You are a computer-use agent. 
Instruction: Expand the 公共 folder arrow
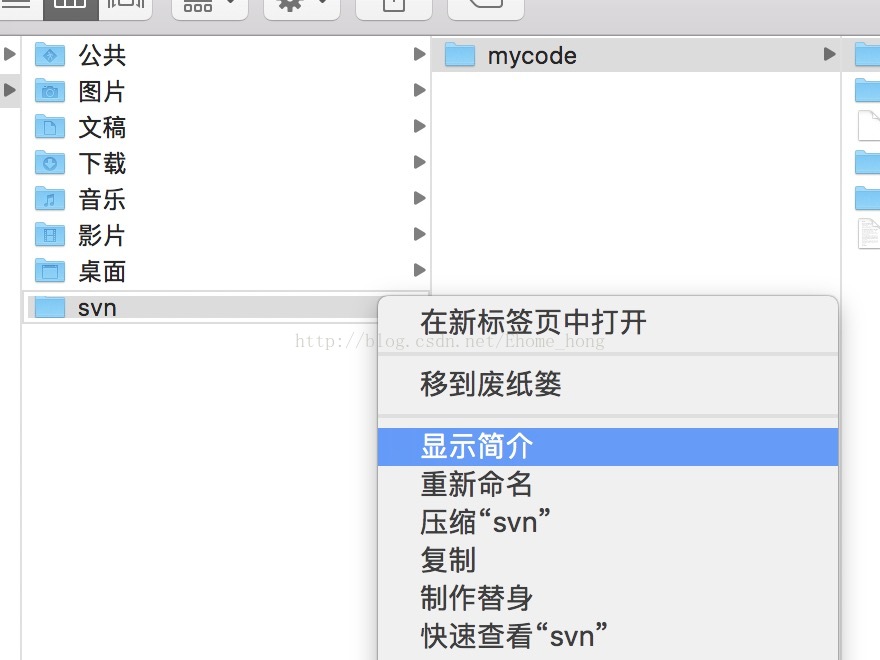tap(419, 54)
